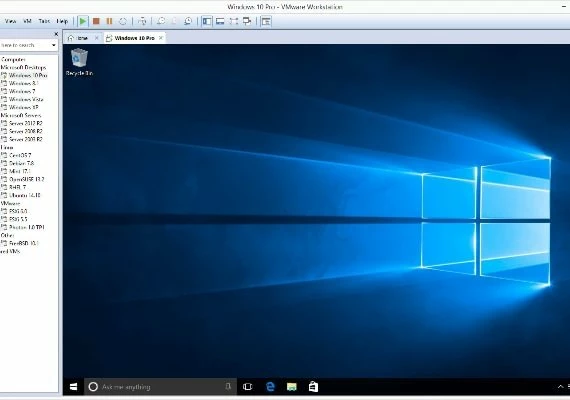The image size is (570, 400).
Task: Select My Computer at the top of the library
Action: coord(13,59)
